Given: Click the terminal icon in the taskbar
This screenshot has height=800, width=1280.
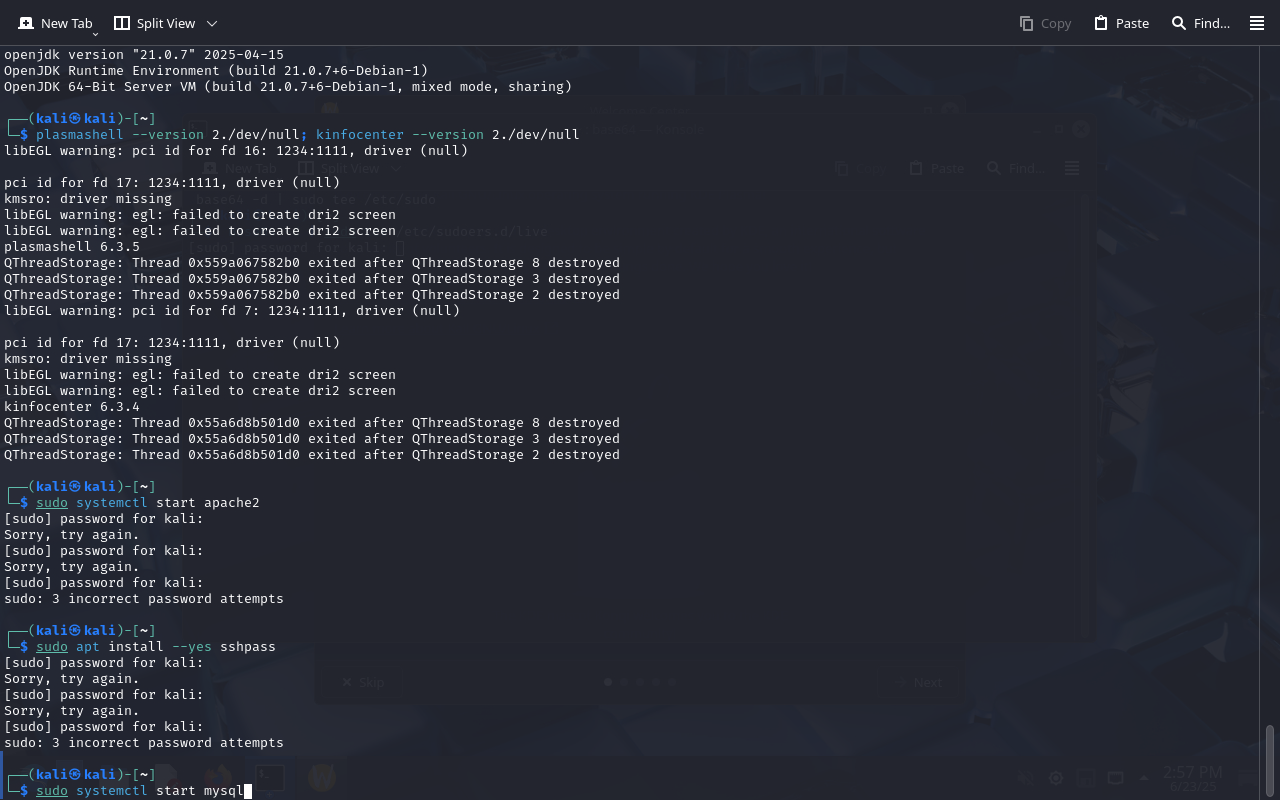Looking at the screenshot, I should tap(268, 776).
